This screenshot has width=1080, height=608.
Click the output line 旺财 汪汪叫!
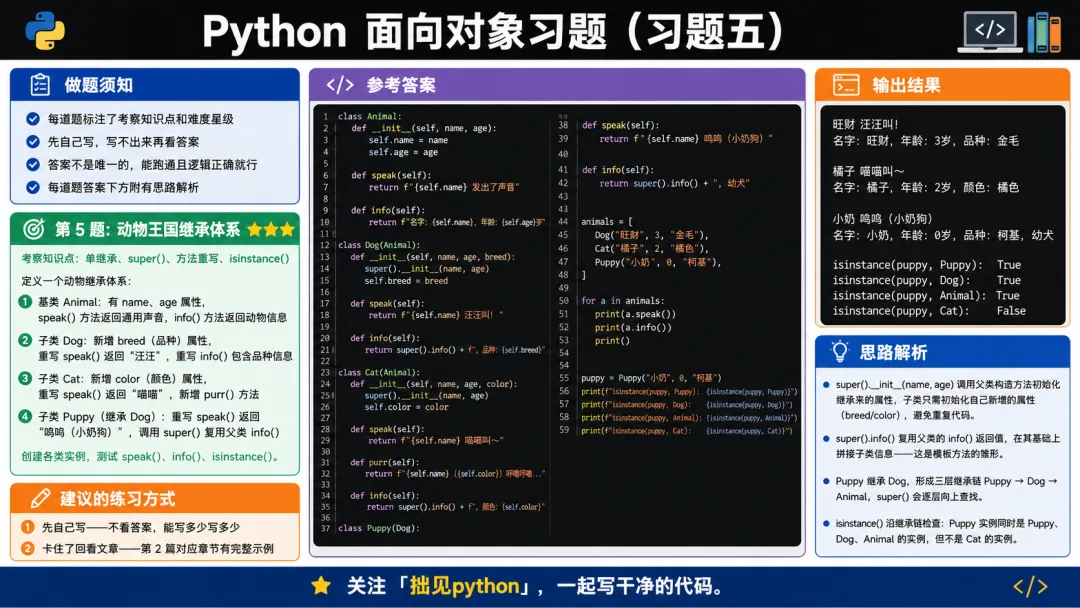(865, 125)
